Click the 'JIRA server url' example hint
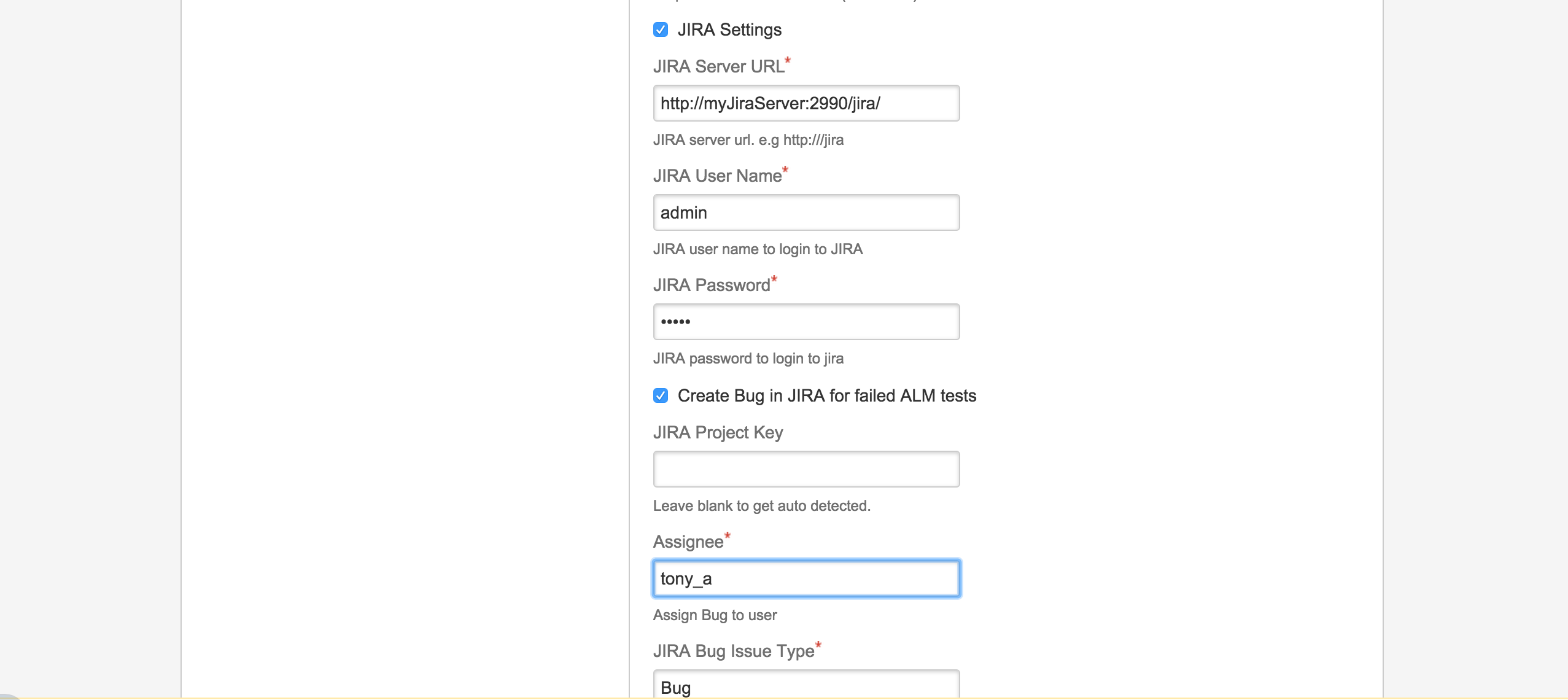The height and width of the screenshot is (700, 1568). [748, 140]
